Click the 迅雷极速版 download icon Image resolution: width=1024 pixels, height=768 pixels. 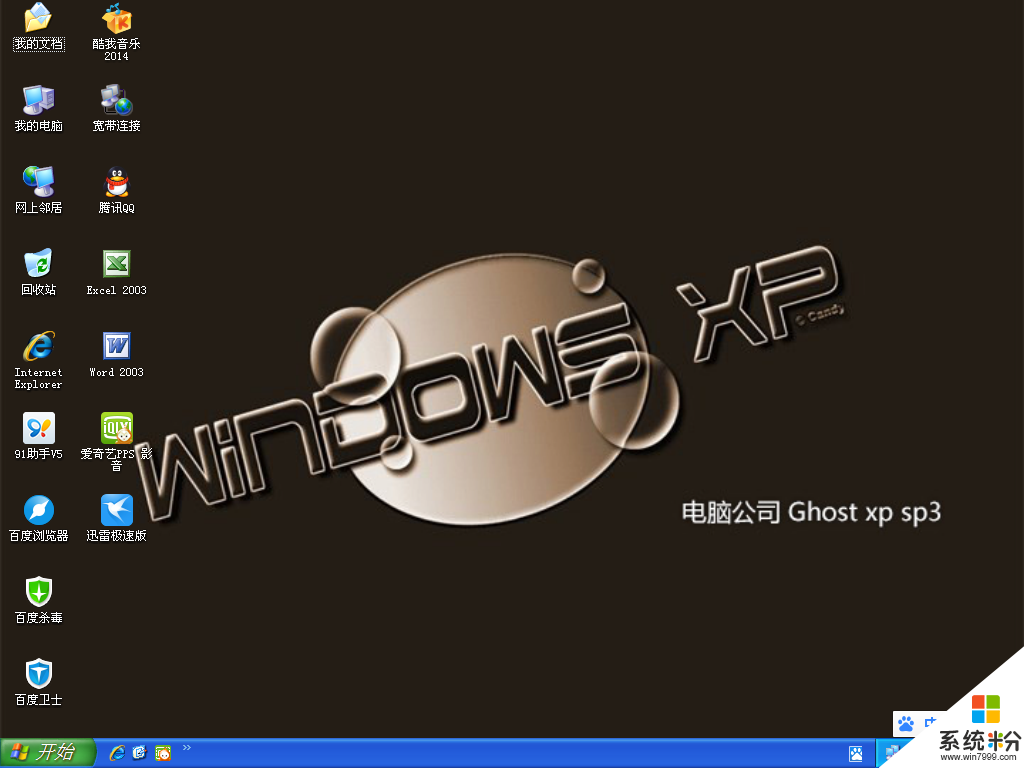pos(117,510)
